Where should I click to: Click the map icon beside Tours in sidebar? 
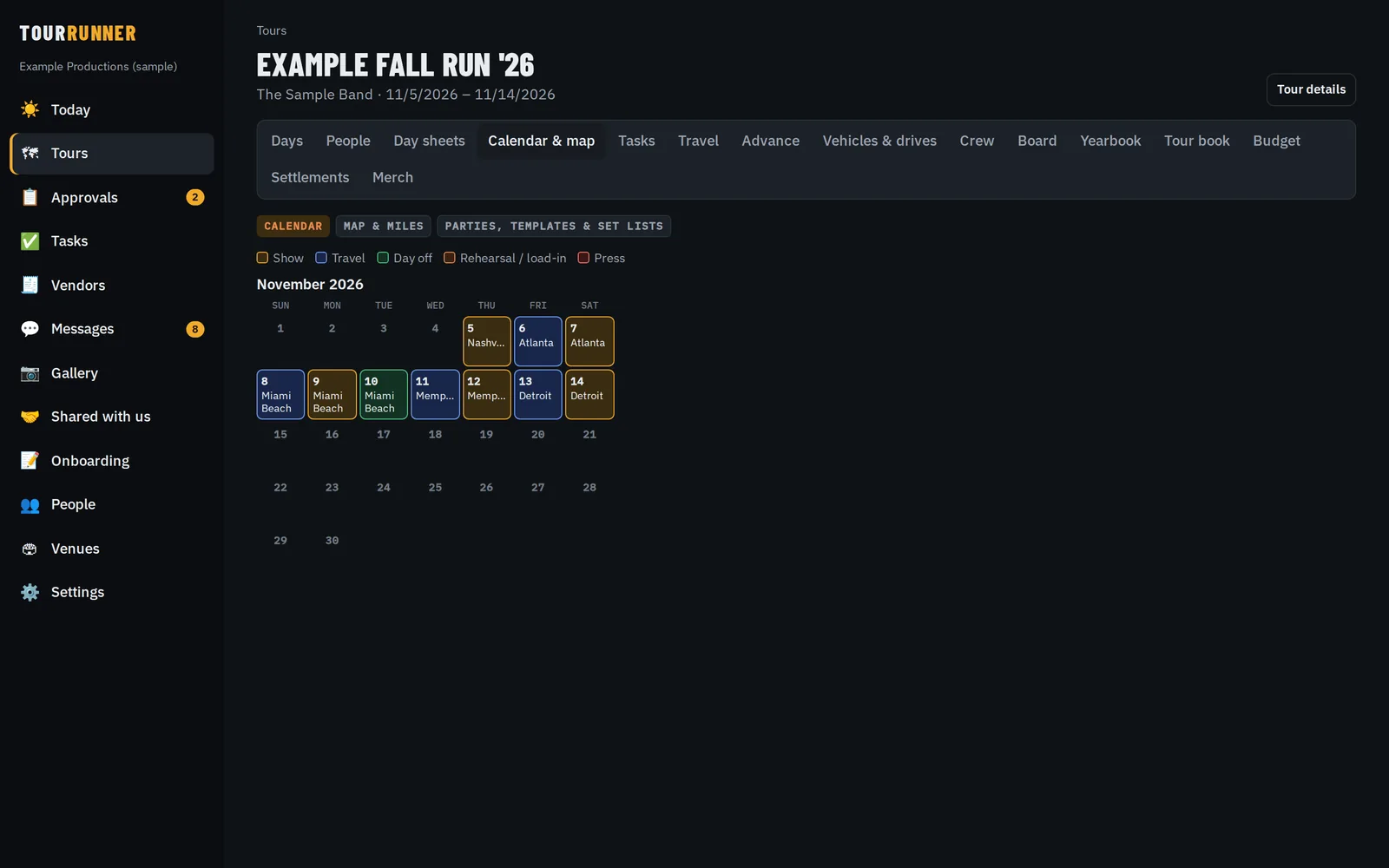[30, 154]
